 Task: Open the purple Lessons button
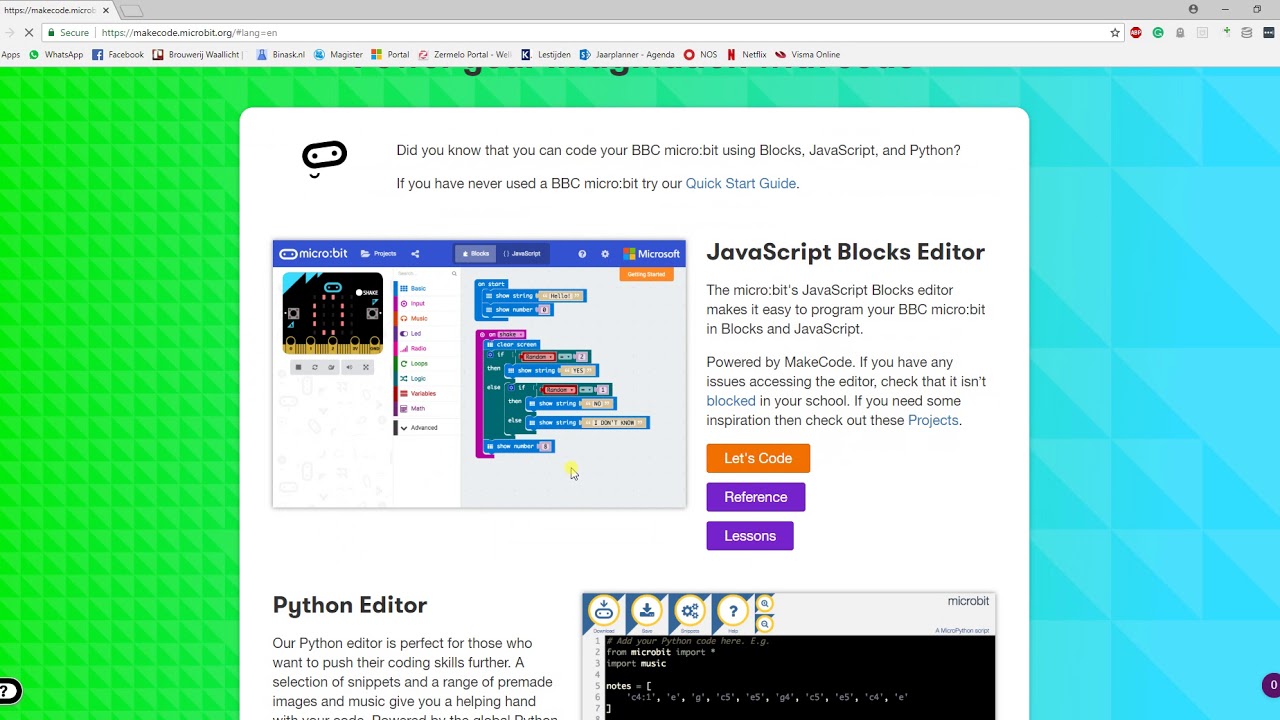tap(750, 536)
